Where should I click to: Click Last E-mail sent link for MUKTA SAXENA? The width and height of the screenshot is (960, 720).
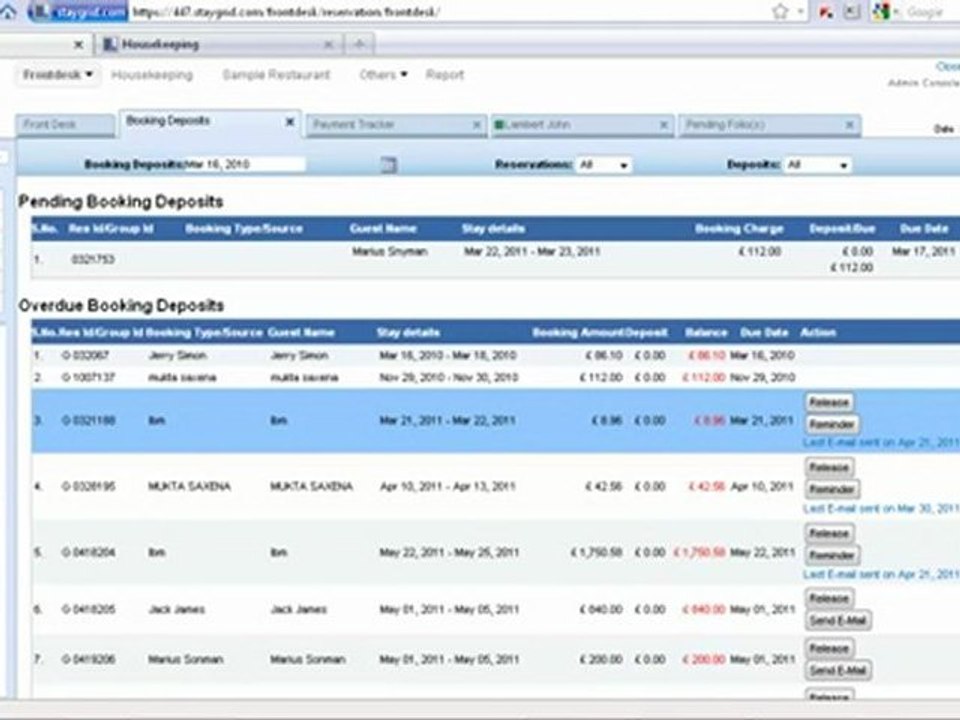880,509
